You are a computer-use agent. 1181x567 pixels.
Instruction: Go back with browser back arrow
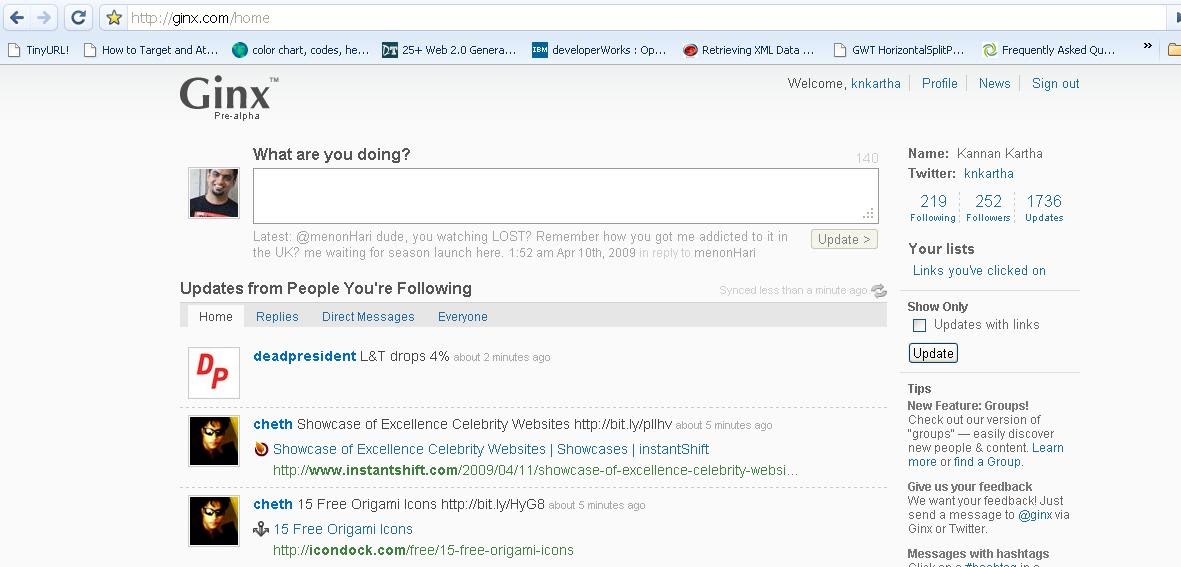17,17
